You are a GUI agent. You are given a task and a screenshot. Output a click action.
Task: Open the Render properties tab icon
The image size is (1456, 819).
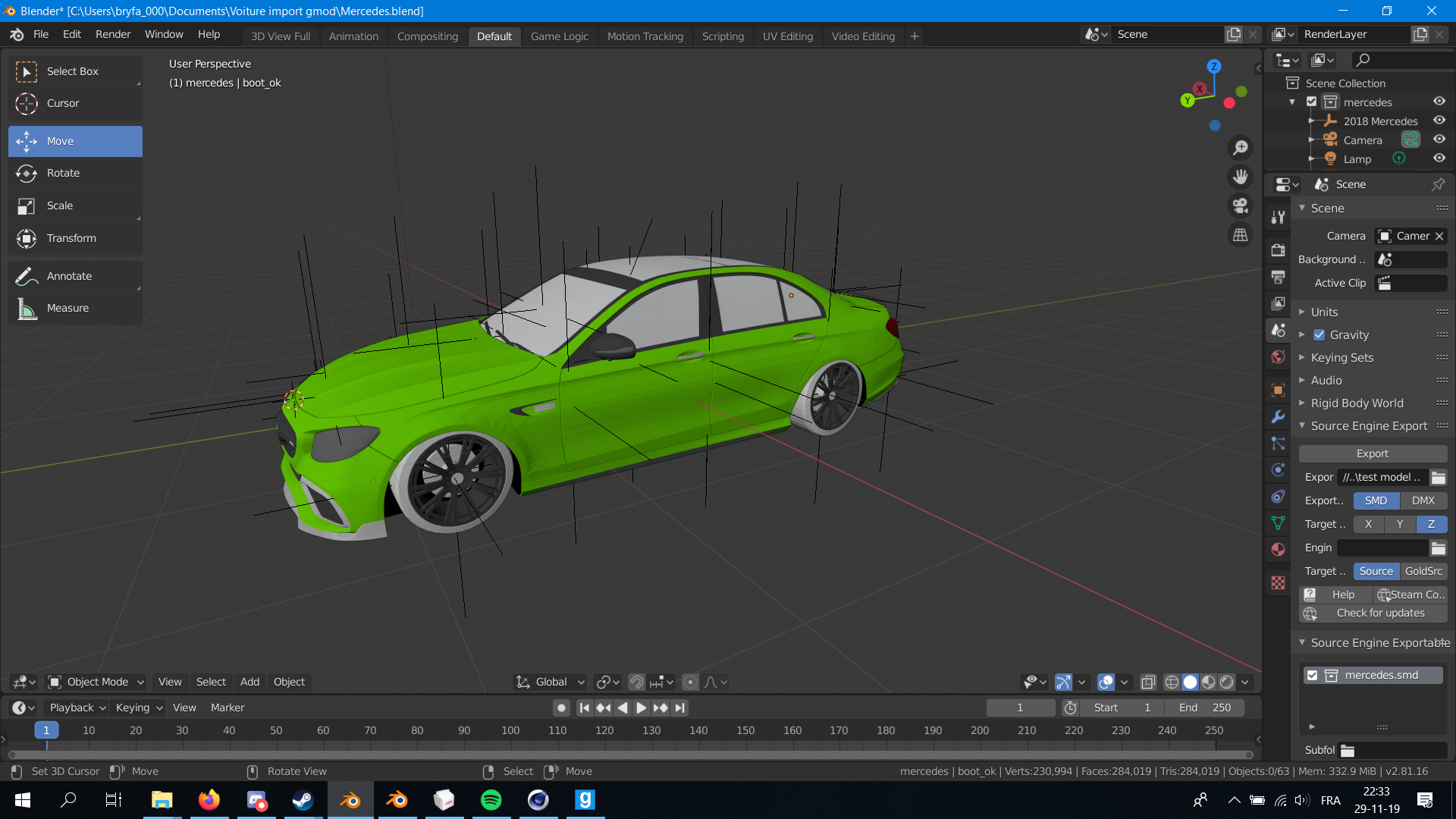click(x=1279, y=249)
